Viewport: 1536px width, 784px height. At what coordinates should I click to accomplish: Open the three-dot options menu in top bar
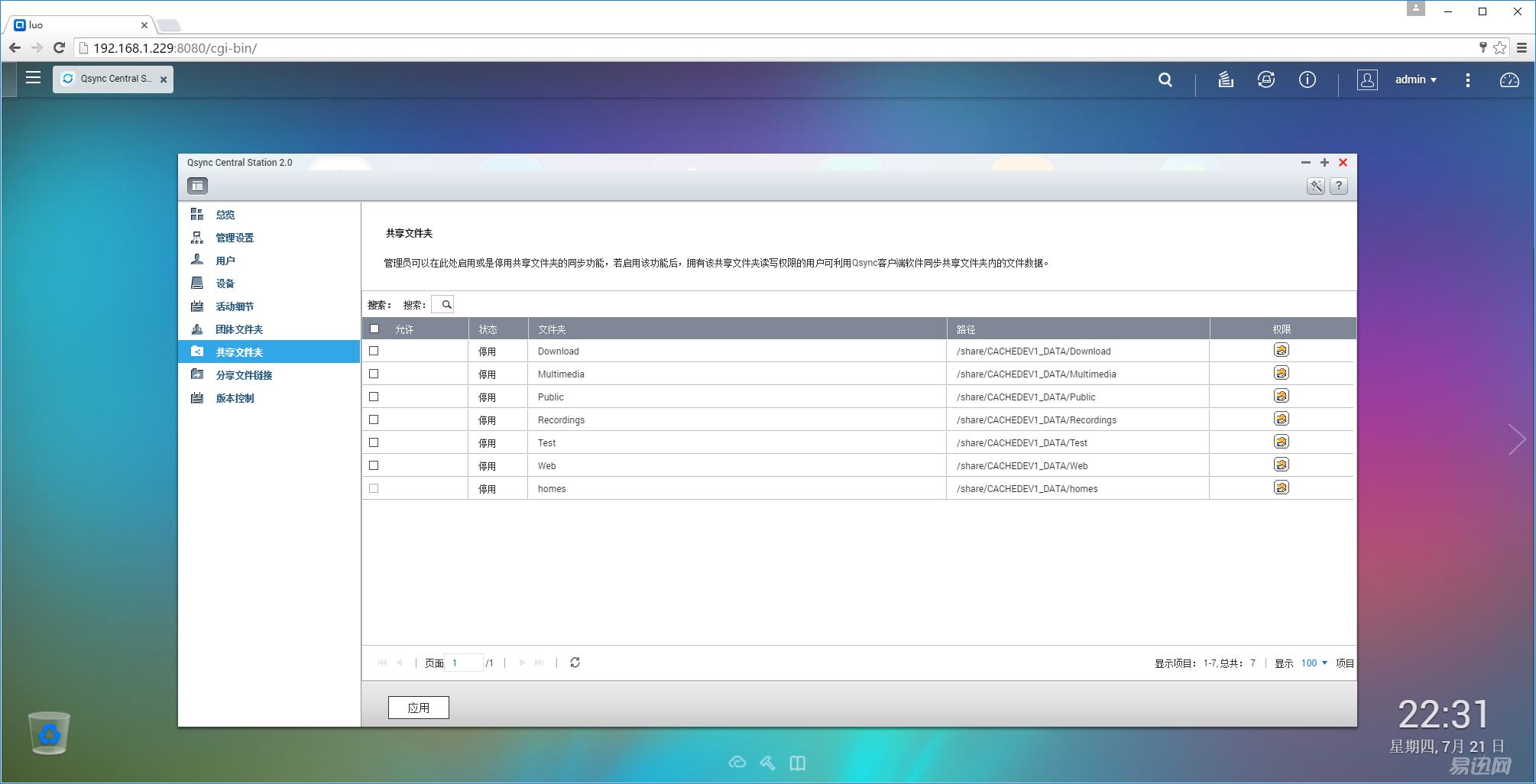(x=1468, y=79)
